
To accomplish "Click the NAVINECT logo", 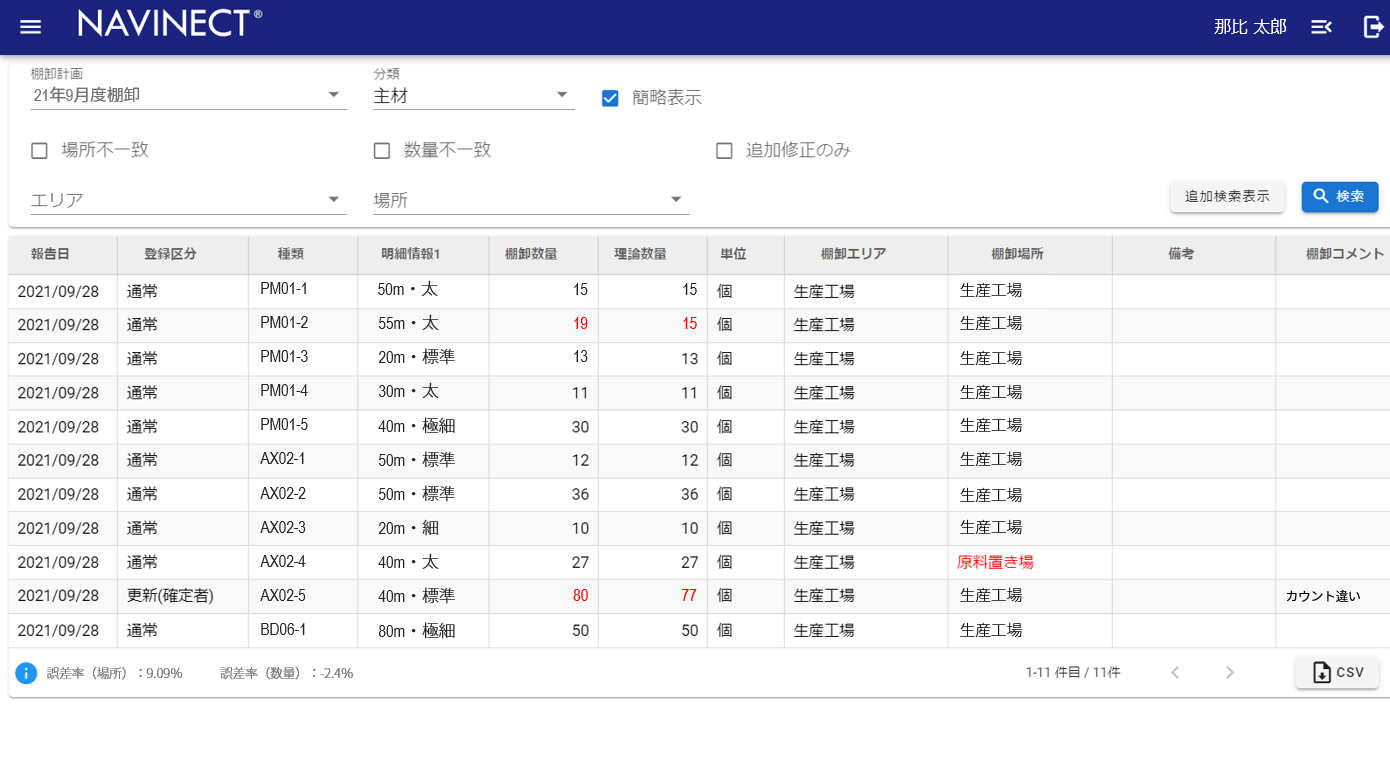I will tap(170, 23).
